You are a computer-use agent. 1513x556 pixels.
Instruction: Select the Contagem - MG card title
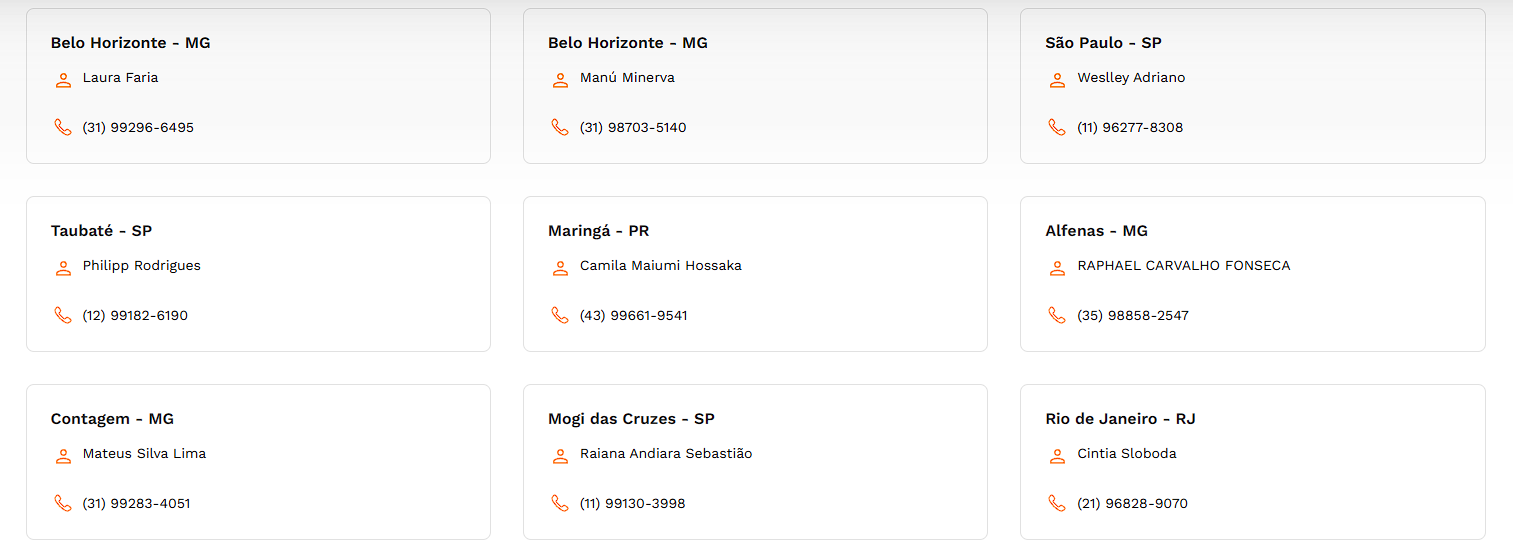click(112, 419)
